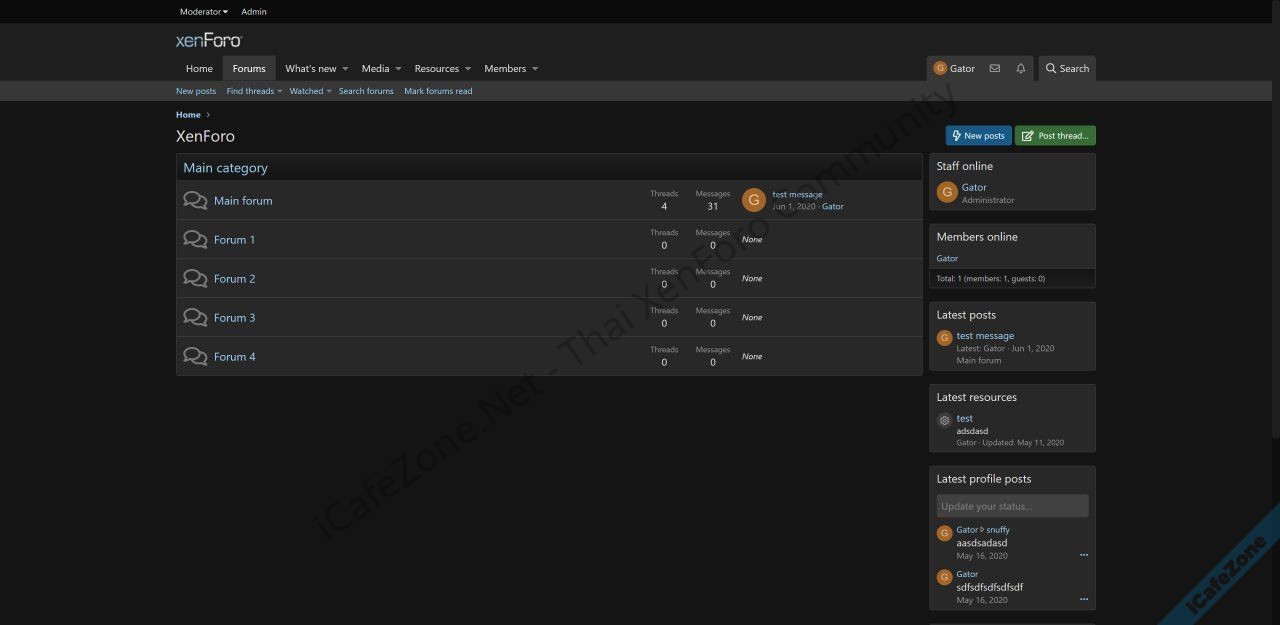Click the Forum 3 speech bubble icon

point(195,317)
